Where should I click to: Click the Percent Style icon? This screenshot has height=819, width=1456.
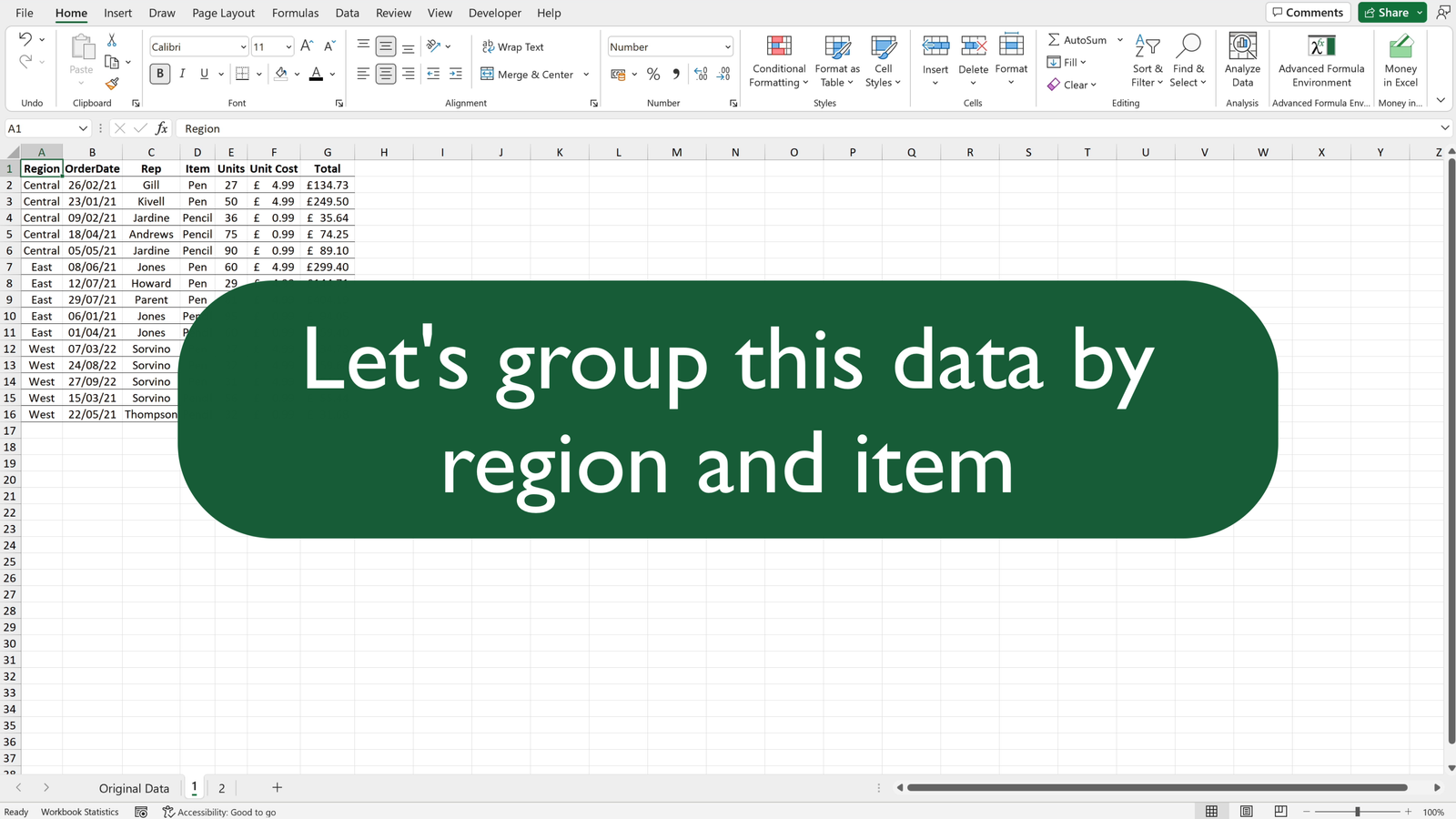point(653,75)
